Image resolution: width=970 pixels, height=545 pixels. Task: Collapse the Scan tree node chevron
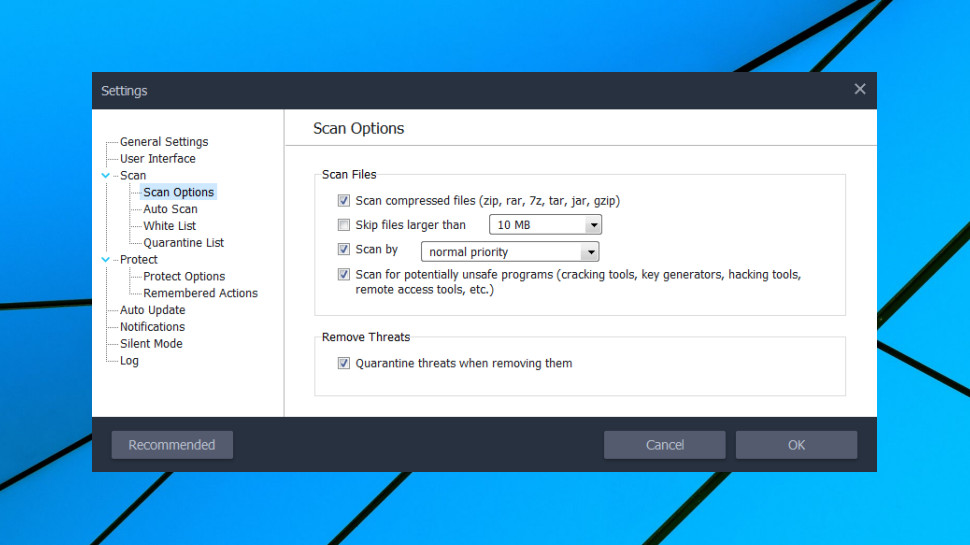tap(106, 176)
